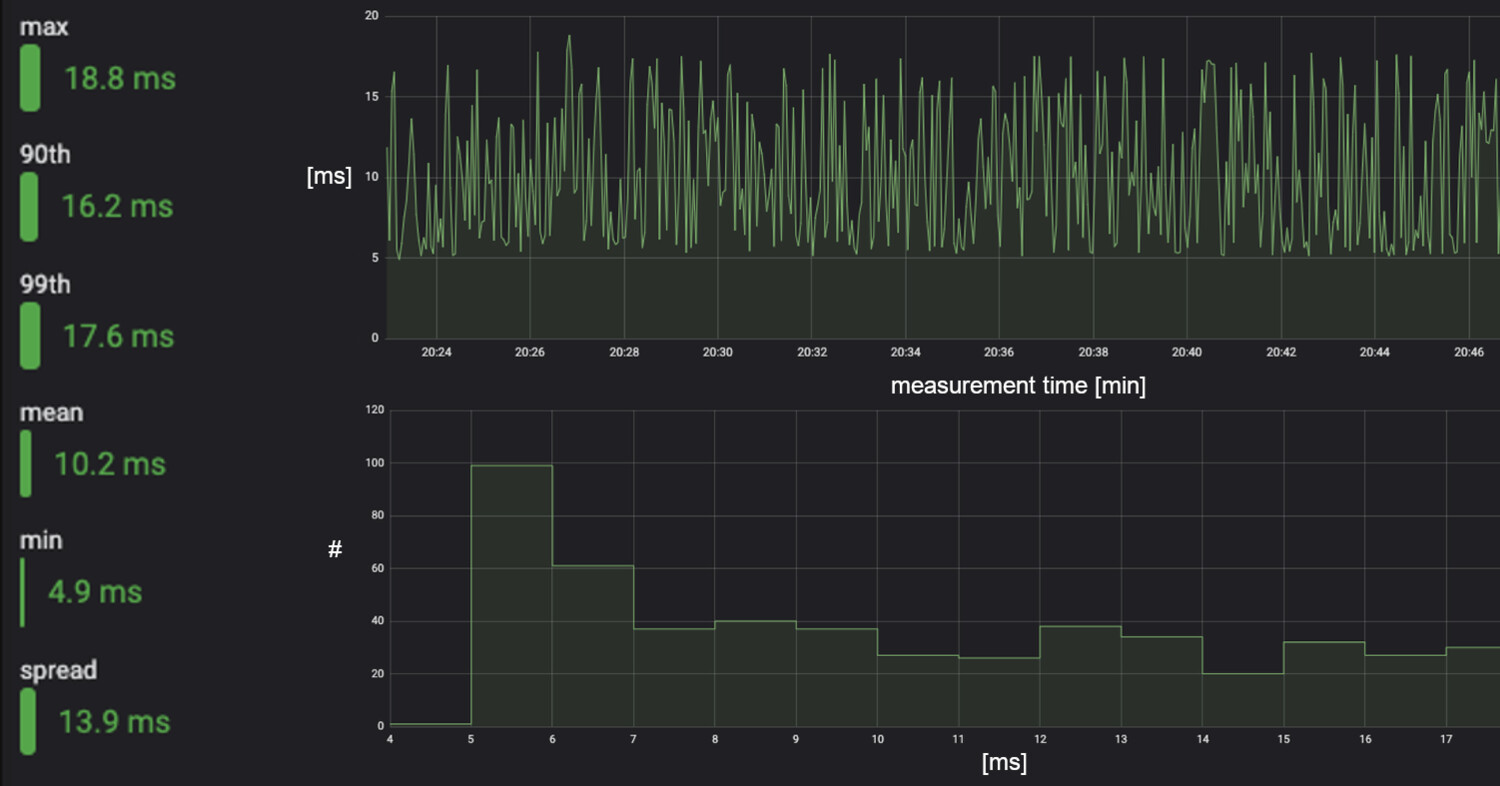Select the 90th percentile panel title
Image resolution: width=1500 pixels, height=786 pixels.
click(x=44, y=153)
